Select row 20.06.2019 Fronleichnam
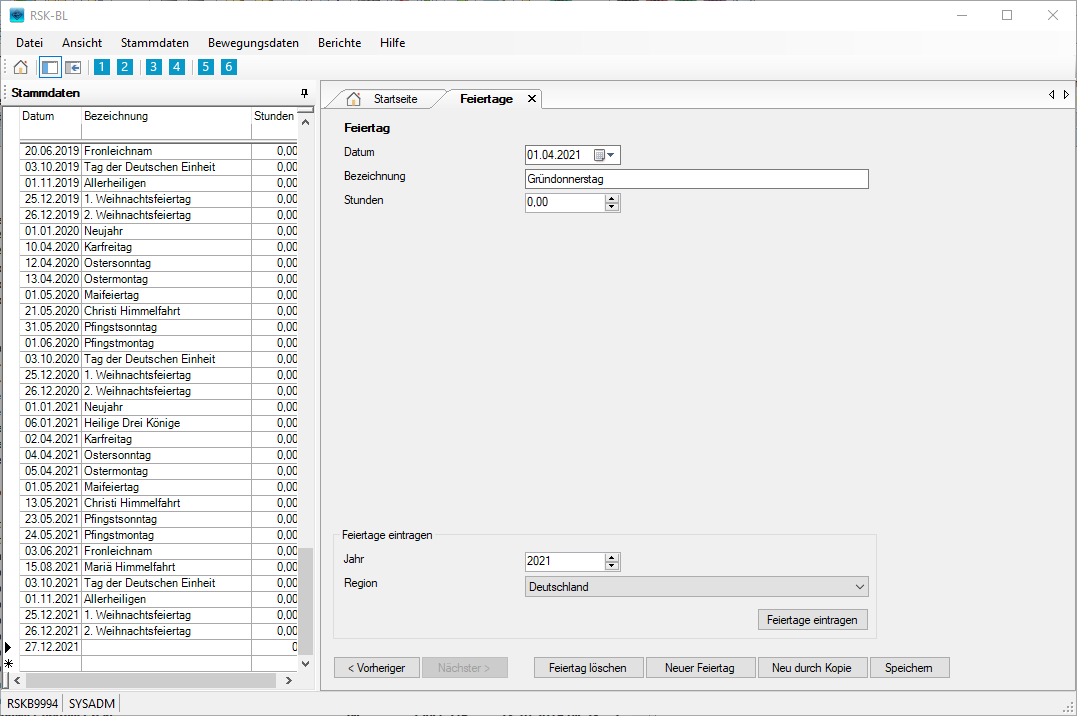The image size is (1077, 716). pos(159,151)
